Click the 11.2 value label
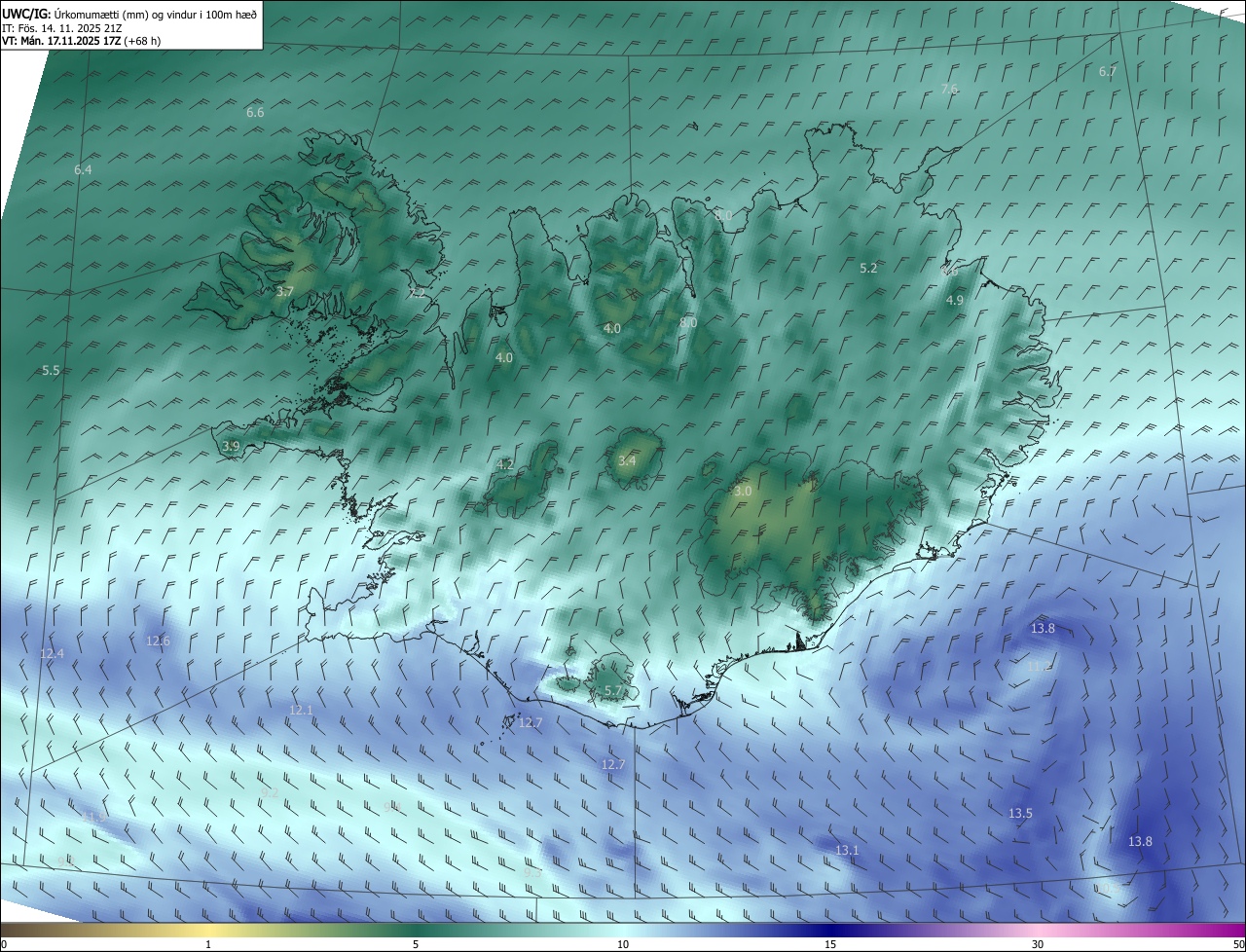1246x952 pixels. click(1040, 666)
